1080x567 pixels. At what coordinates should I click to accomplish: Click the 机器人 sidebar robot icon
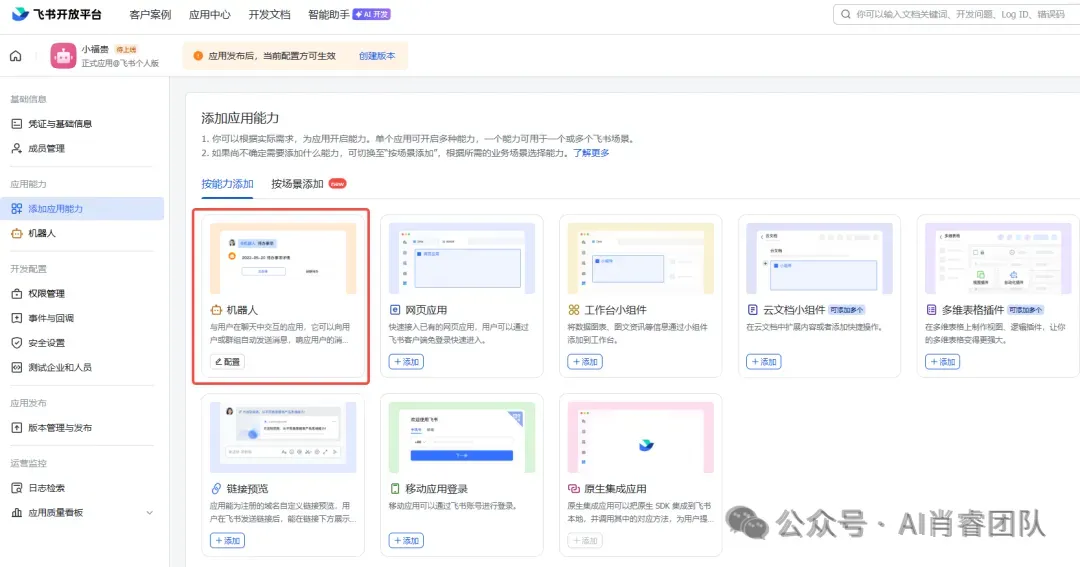coord(17,234)
